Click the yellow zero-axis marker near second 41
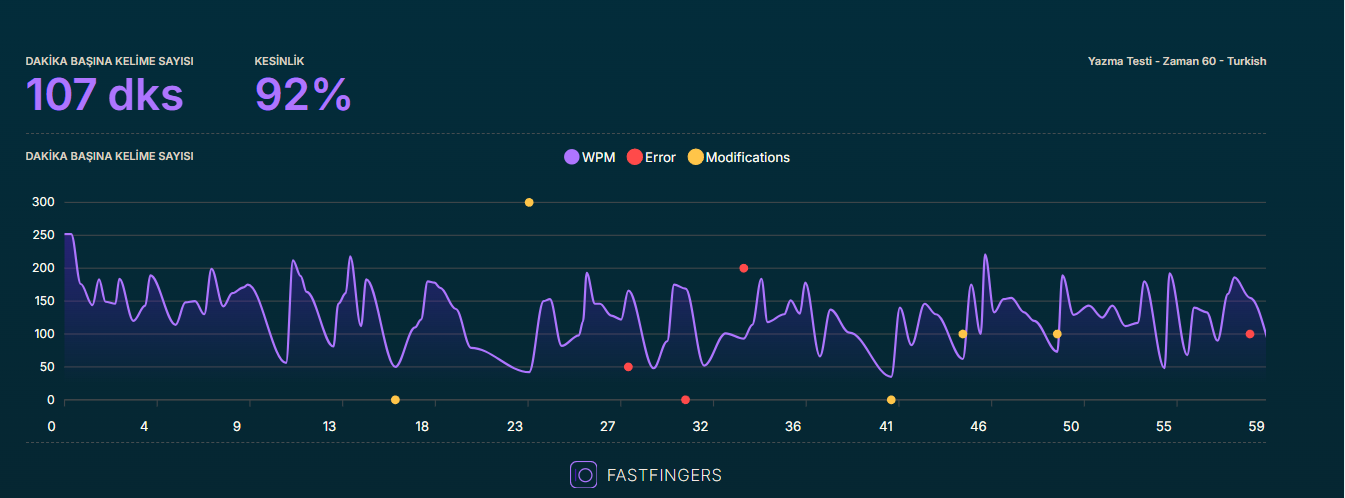Viewport: 1345px width, 498px height. pos(891,400)
